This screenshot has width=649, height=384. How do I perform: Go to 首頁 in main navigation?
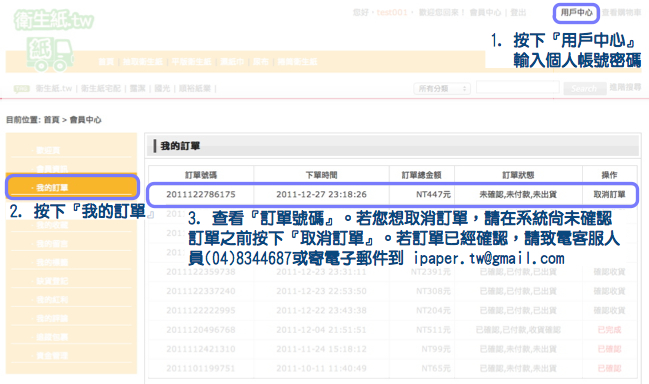106,62
